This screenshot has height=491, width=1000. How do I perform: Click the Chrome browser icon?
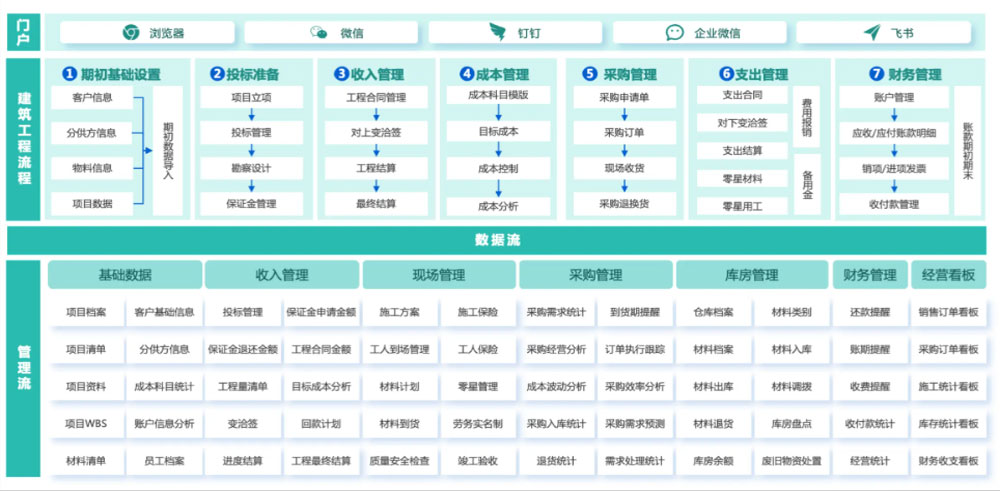131,33
